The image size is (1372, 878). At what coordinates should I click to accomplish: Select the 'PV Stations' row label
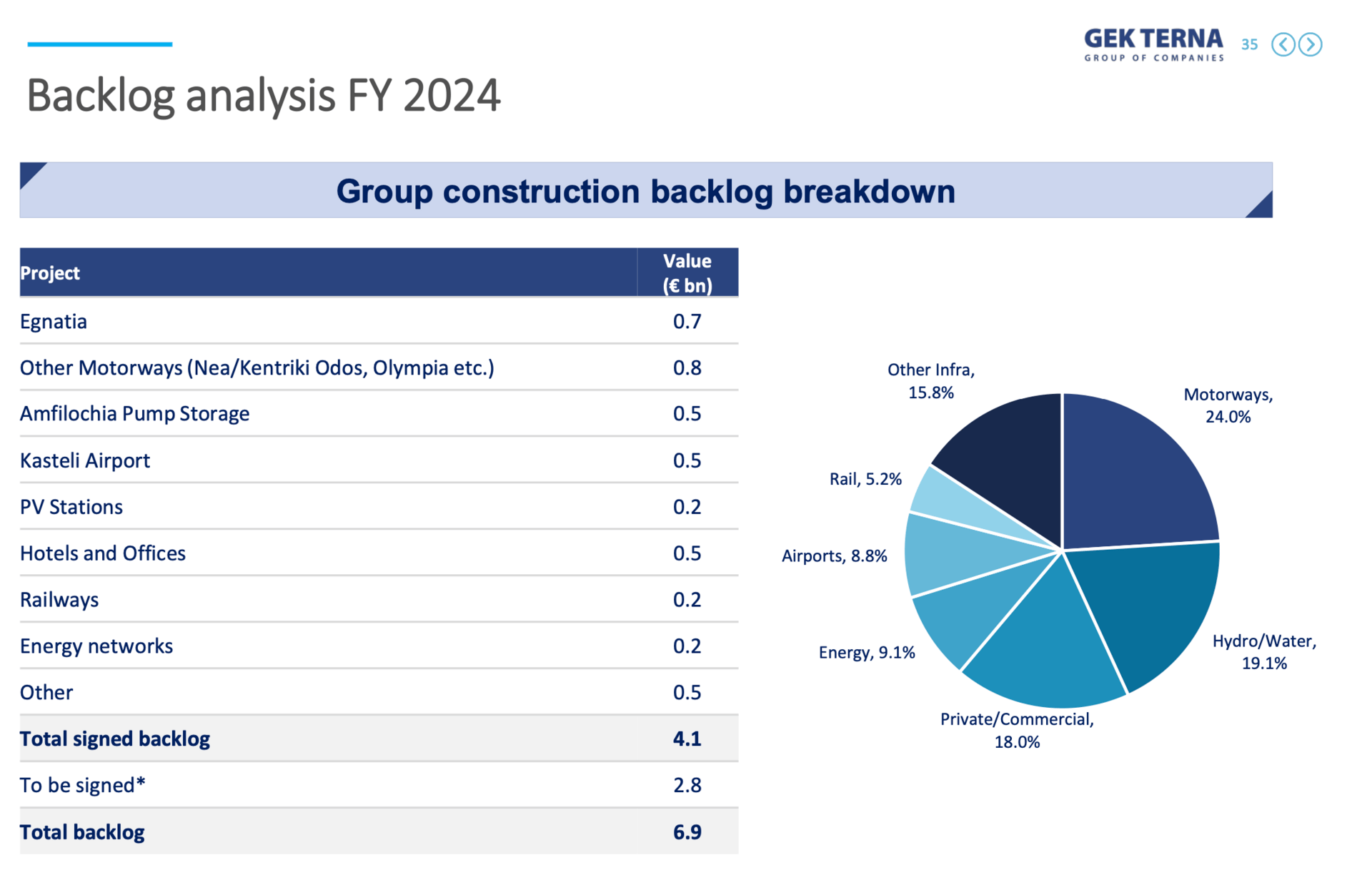click(71, 506)
